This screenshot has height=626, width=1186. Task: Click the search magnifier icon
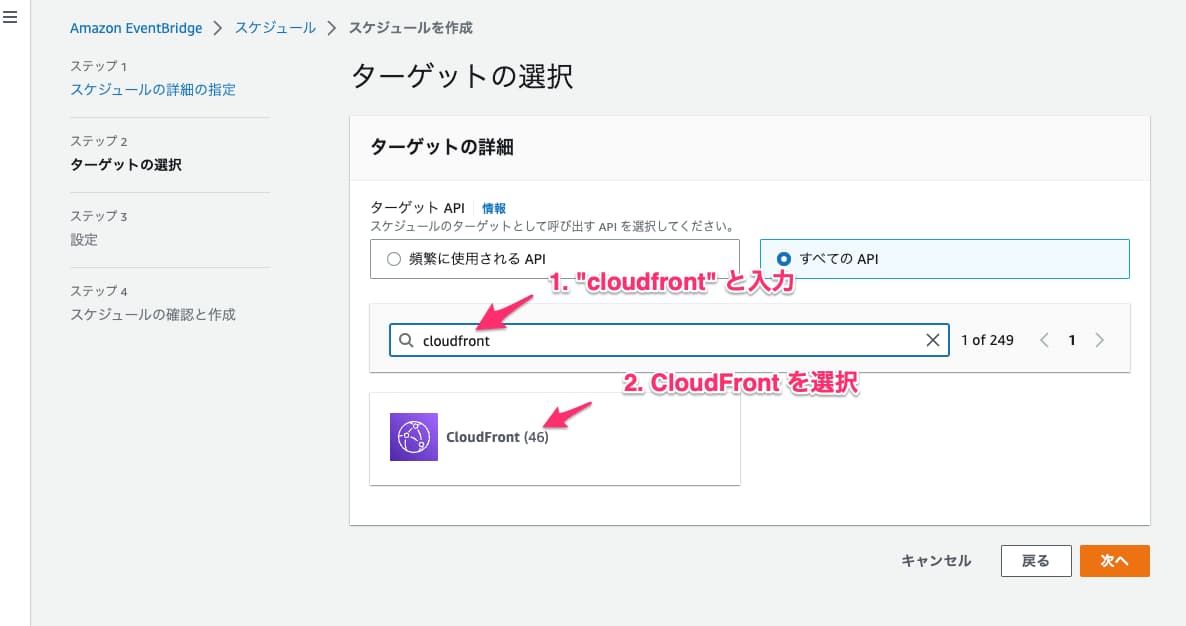[x=406, y=340]
